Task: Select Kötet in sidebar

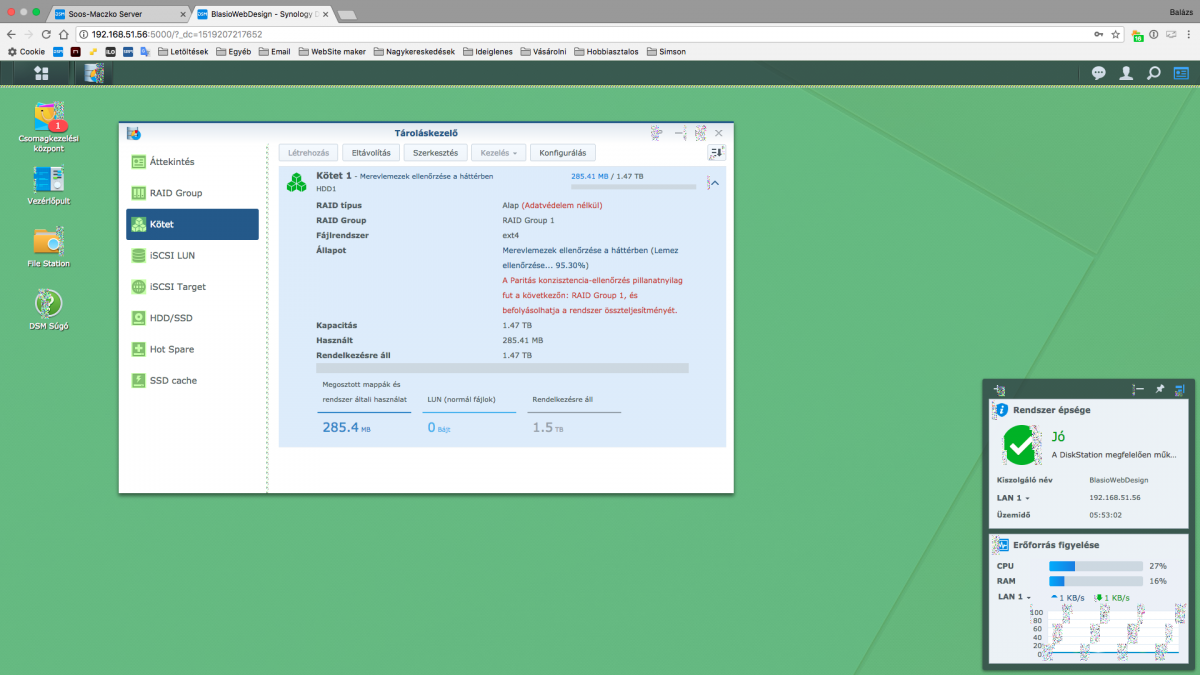Action: click(192, 224)
